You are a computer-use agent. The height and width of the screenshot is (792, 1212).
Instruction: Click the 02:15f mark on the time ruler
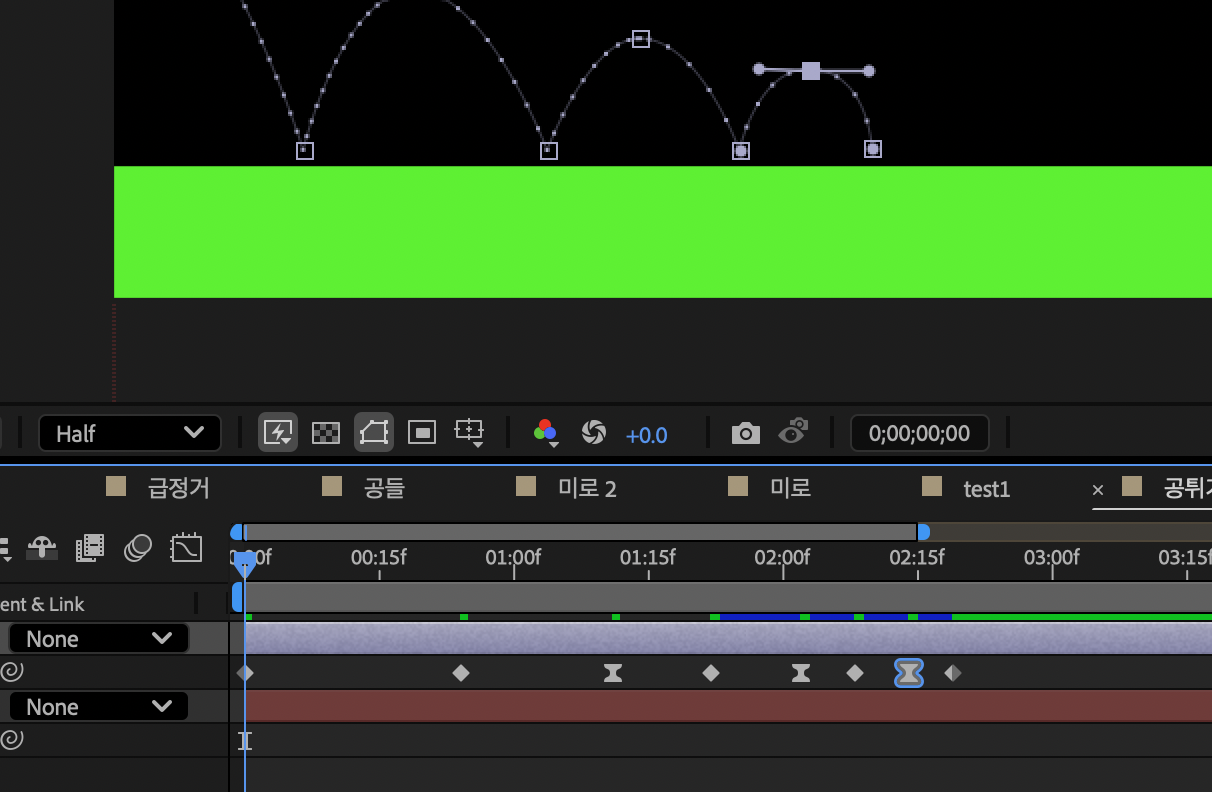[917, 558]
